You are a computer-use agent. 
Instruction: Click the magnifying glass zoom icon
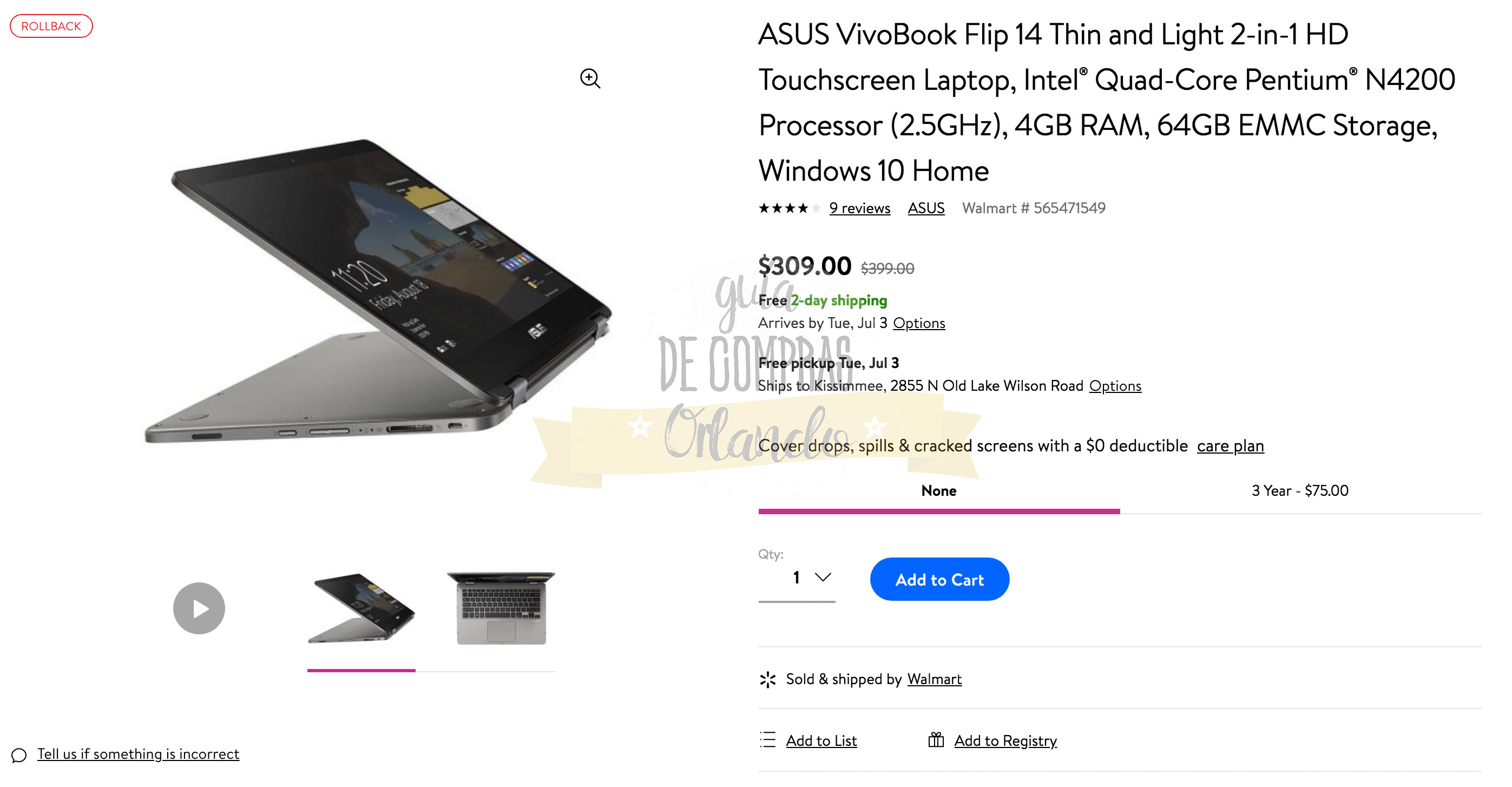[590, 78]
